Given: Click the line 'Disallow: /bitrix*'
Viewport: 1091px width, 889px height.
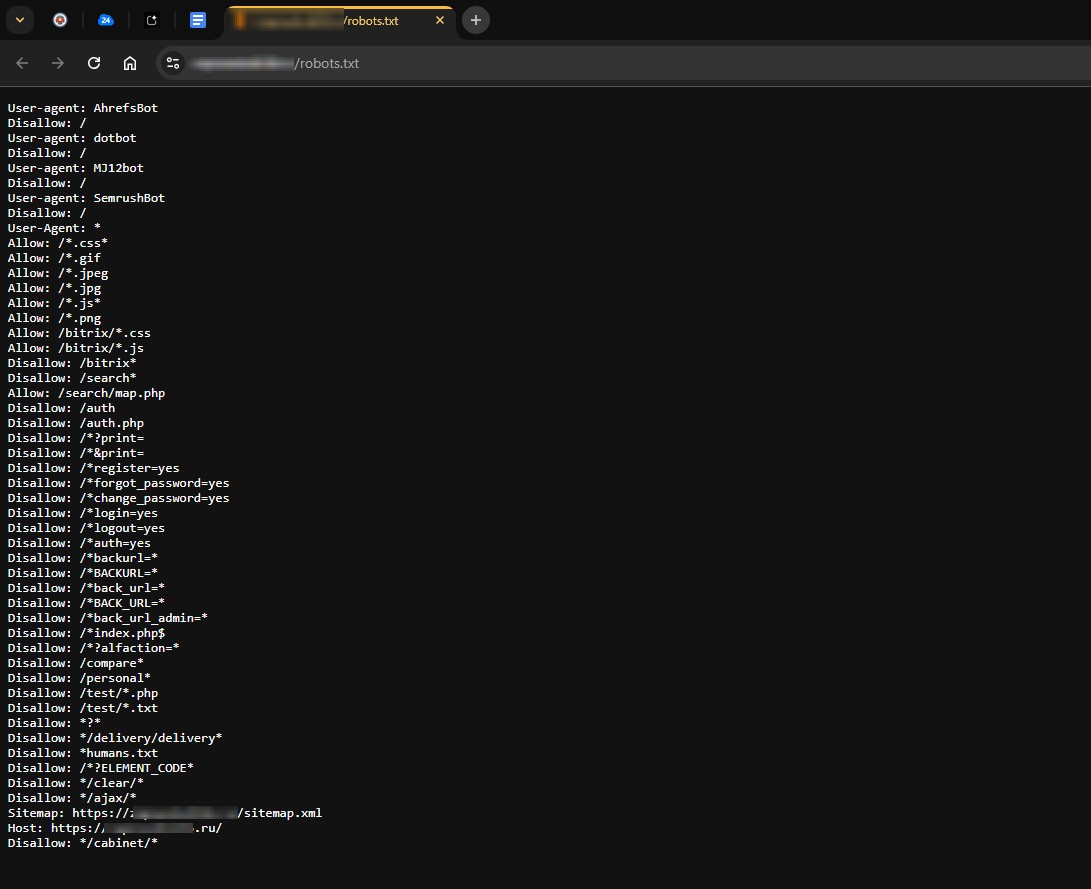Looking at the screenshot, I should 72,362.
